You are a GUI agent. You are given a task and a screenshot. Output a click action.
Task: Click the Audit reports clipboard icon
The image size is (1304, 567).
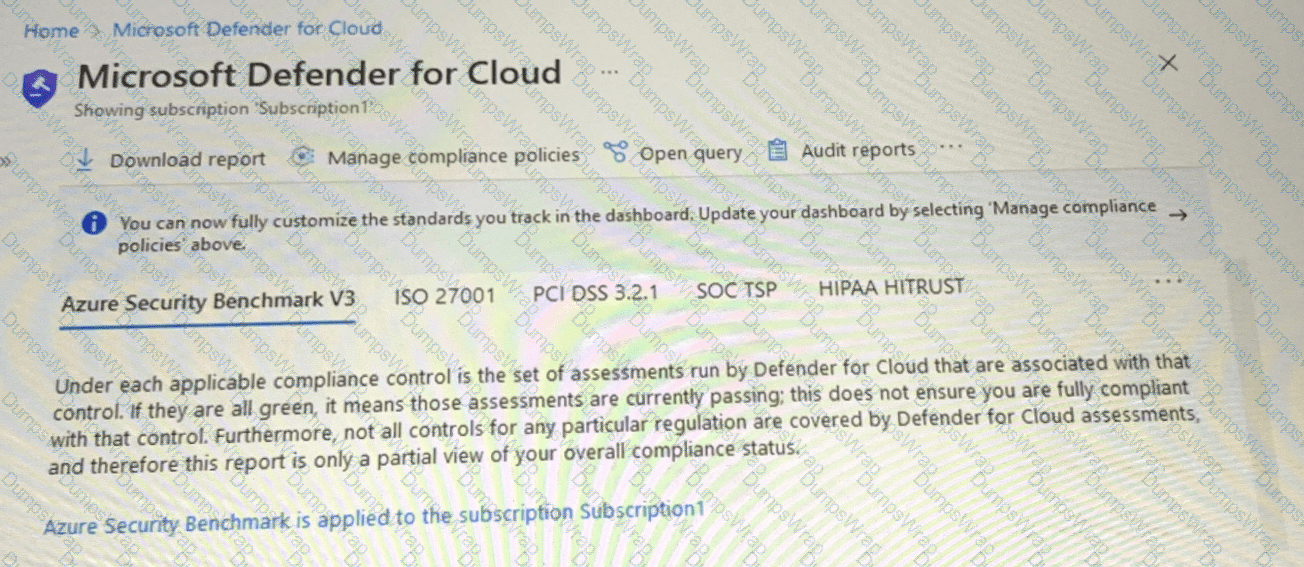pyautogui.click(x=778, y=151)
